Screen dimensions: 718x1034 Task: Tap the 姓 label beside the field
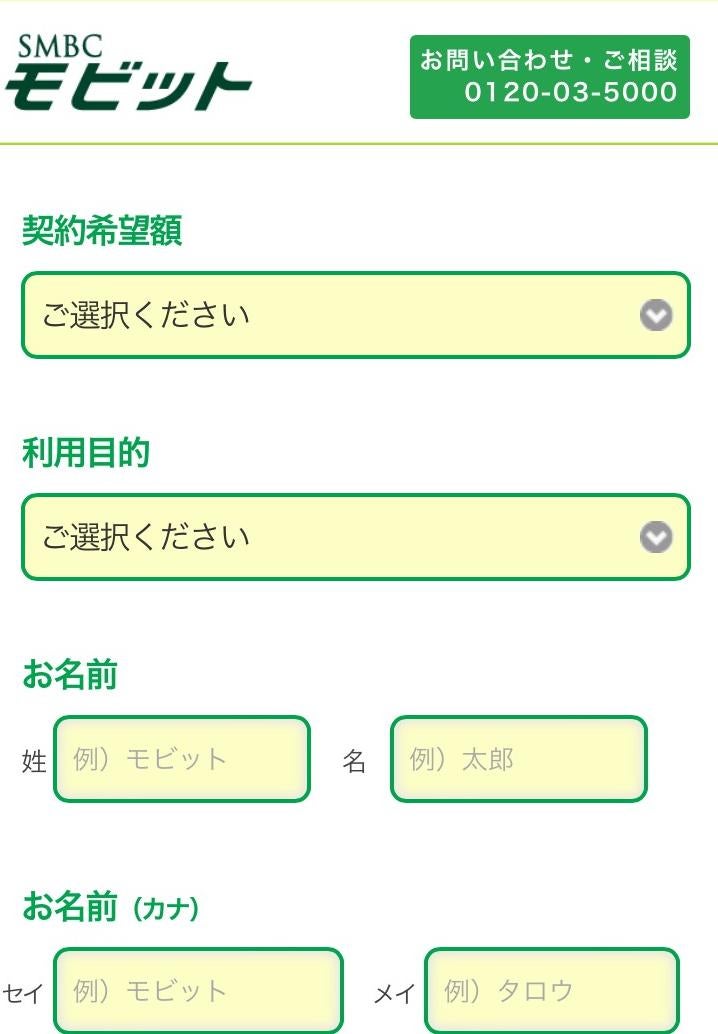pyautogui.click(x=34, y=762)
